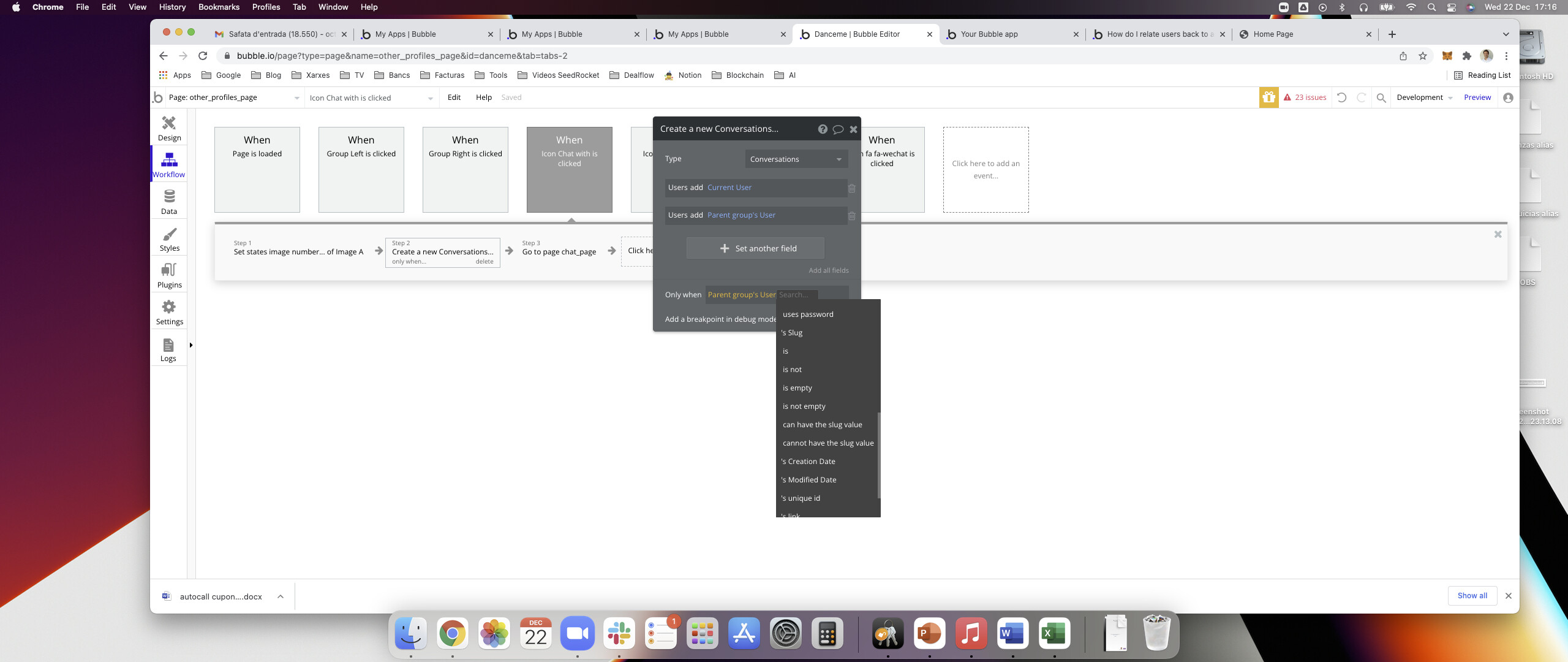This screenshot has width=1568, height=662.
Task: Delete the Current User field row
Action: tap(851, 188)
